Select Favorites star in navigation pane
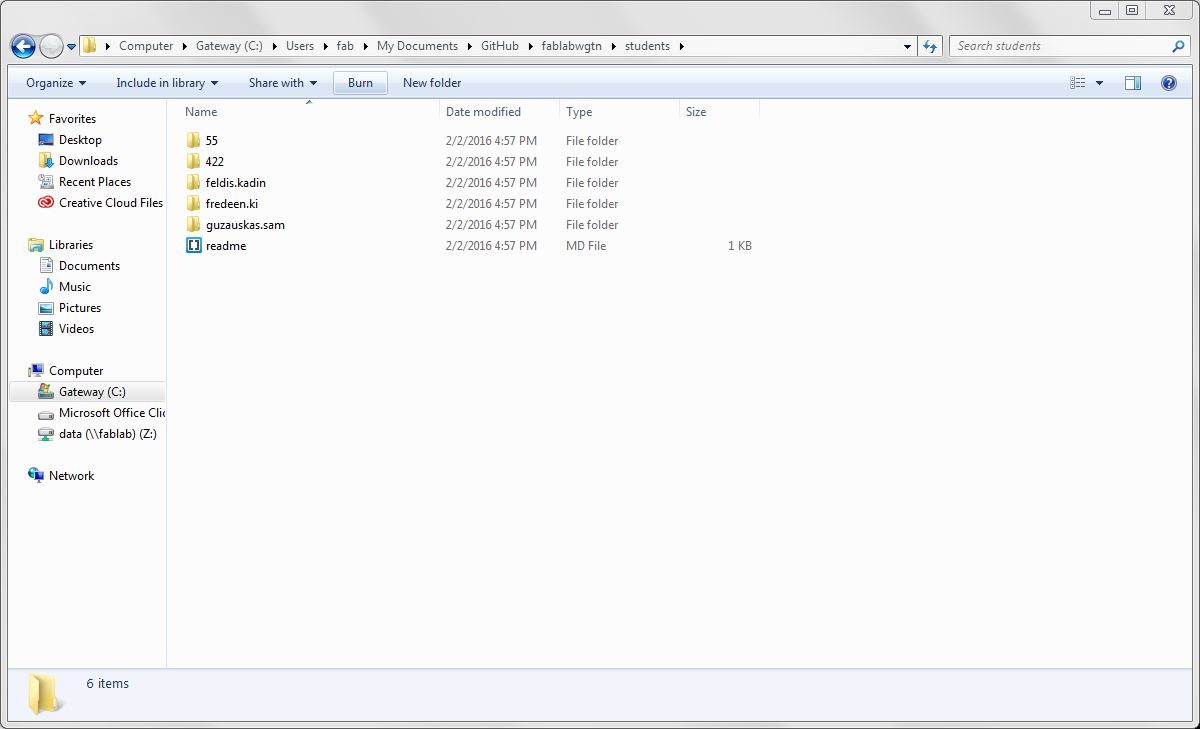This screenshot has width=1200, height=729. (x=36, y=119)
